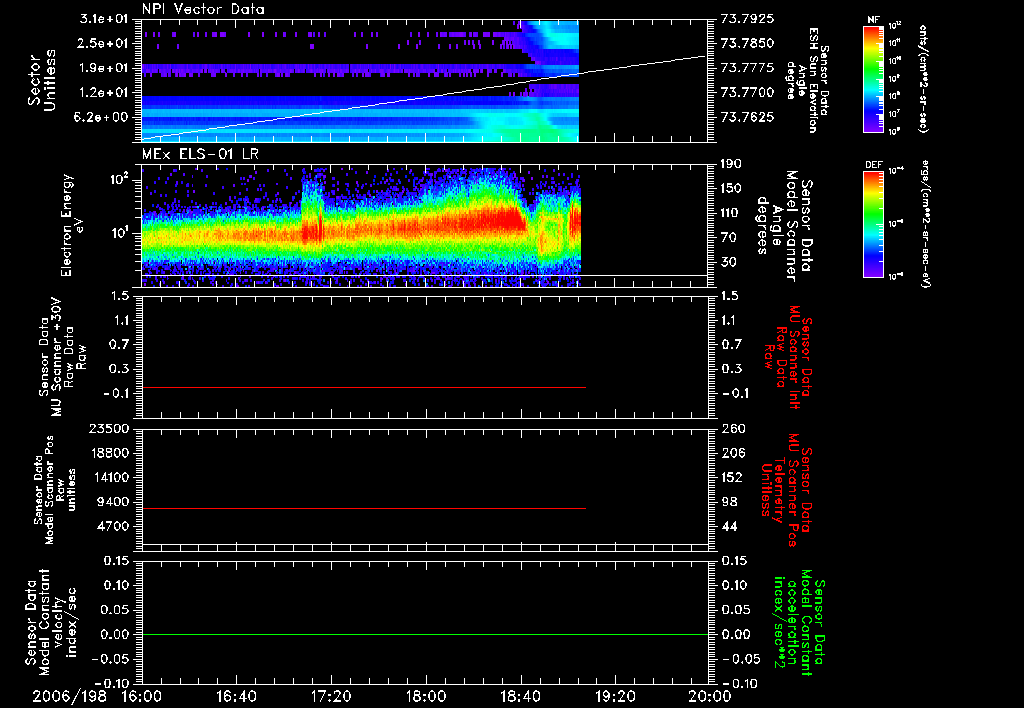Click the '2.5e+01' sector tick label
The image size is (1024, 708).
pyautogui.click(x=103, y=43)
